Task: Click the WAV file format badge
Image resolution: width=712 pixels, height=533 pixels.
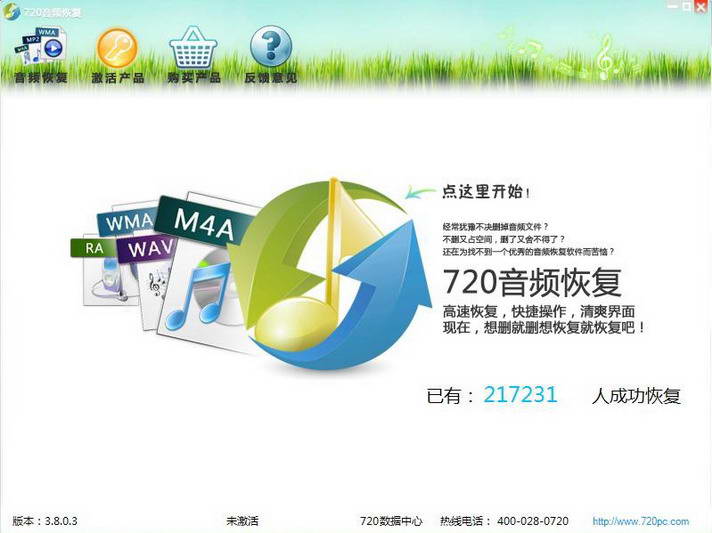Action: 148,249
